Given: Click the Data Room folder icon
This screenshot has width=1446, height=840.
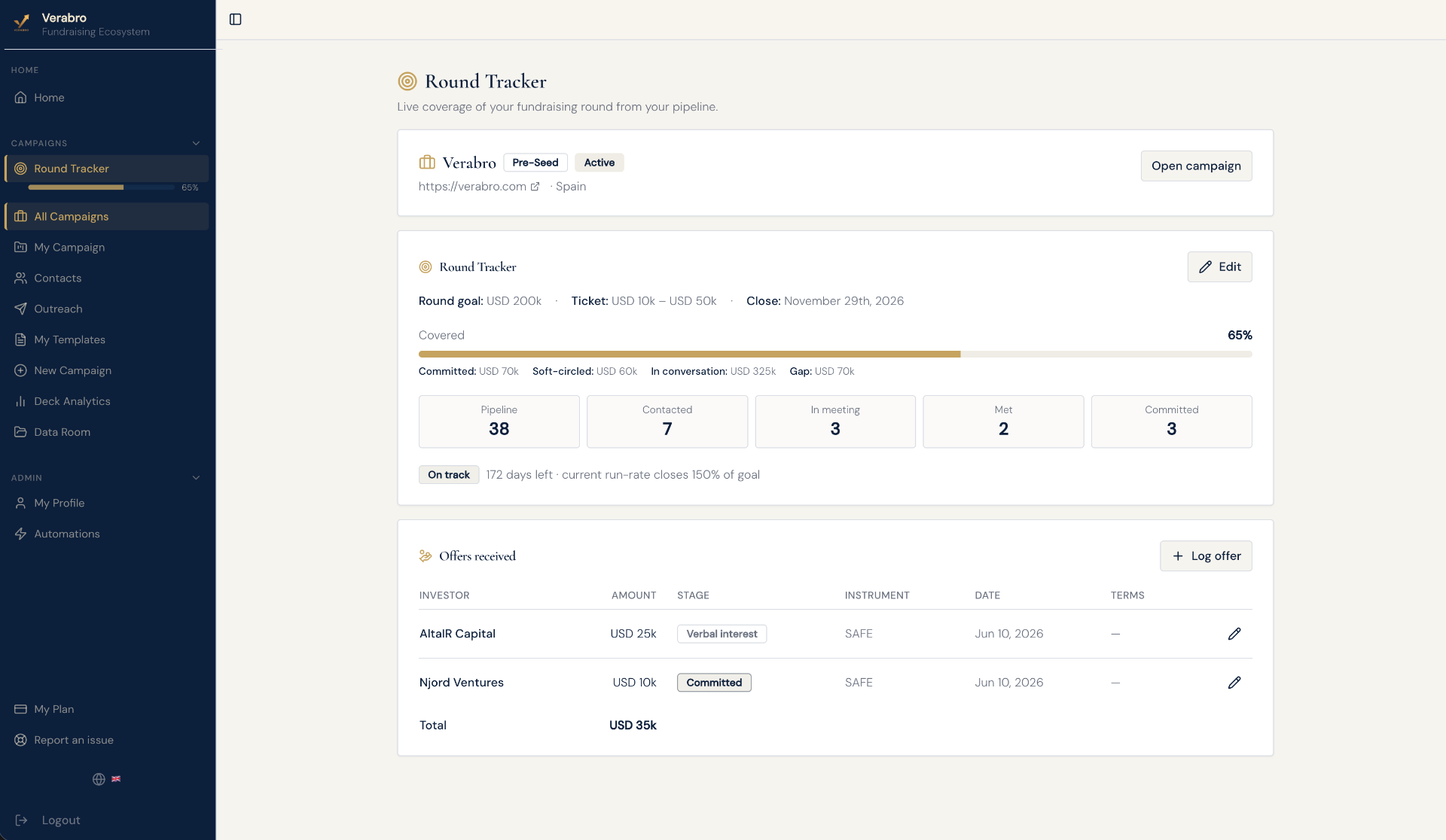Looking at the screenshot, I should [x=21, y=433].
